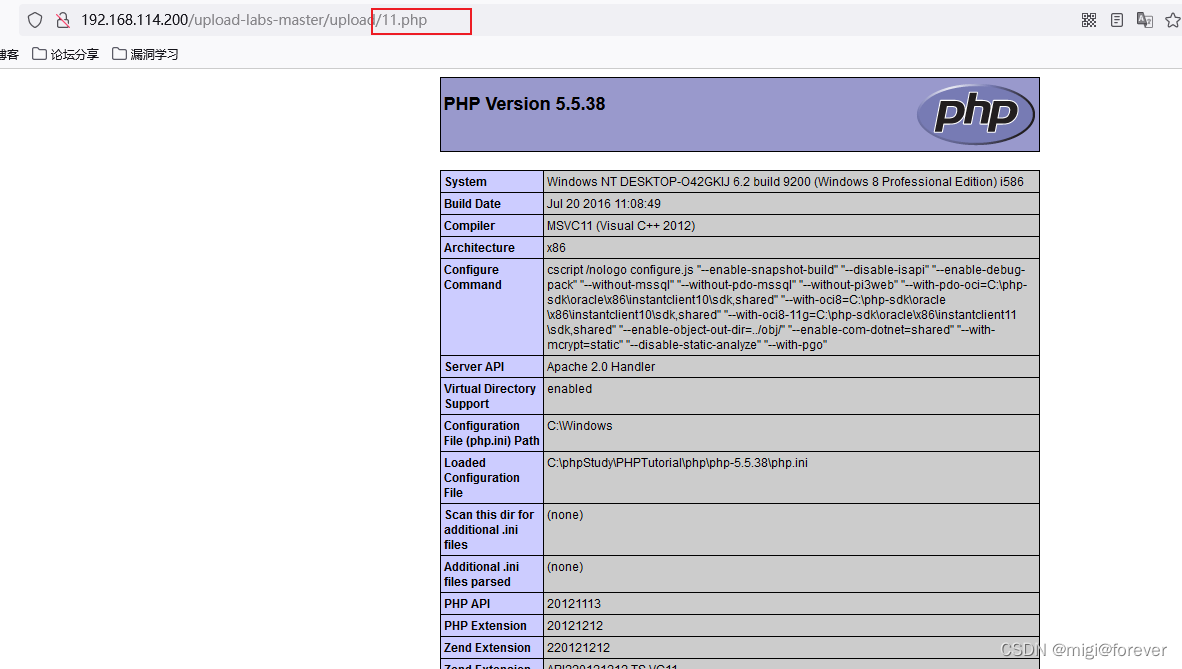Bookmark this page with the star icon
Viewport: 1182px width, 669px height.
click(x=1172, y=20)
